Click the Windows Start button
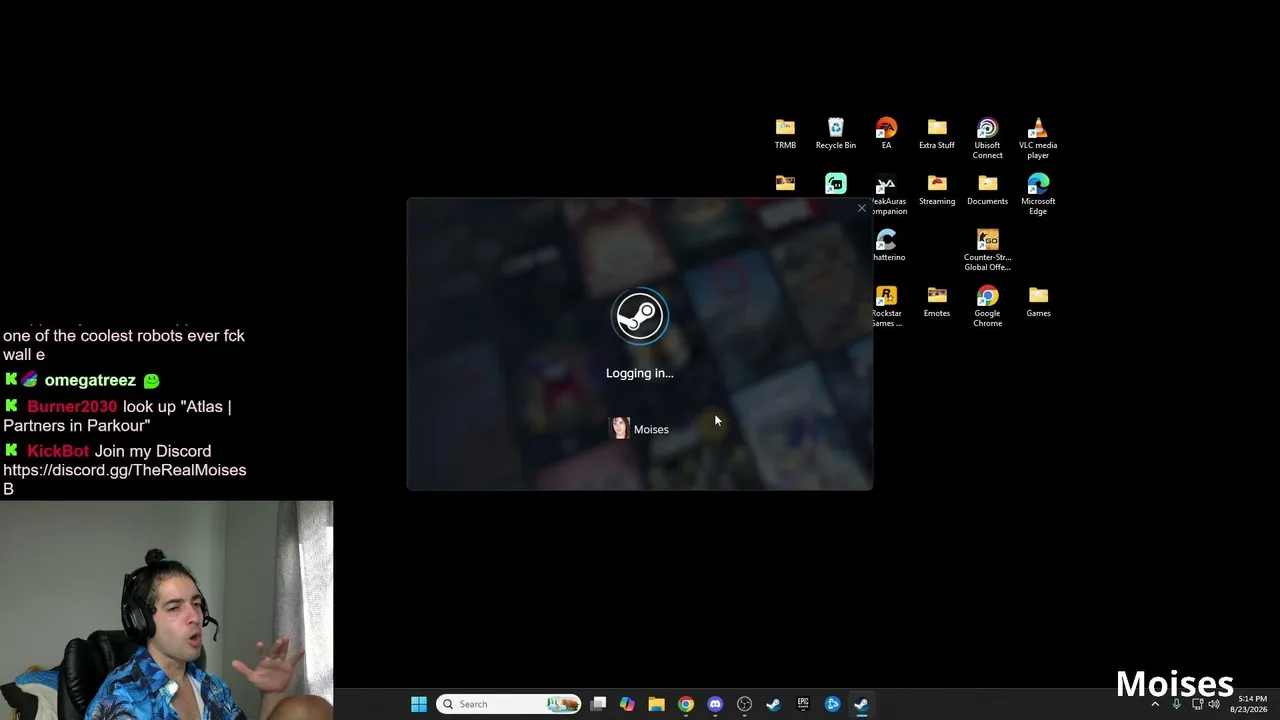 point(419,704)
